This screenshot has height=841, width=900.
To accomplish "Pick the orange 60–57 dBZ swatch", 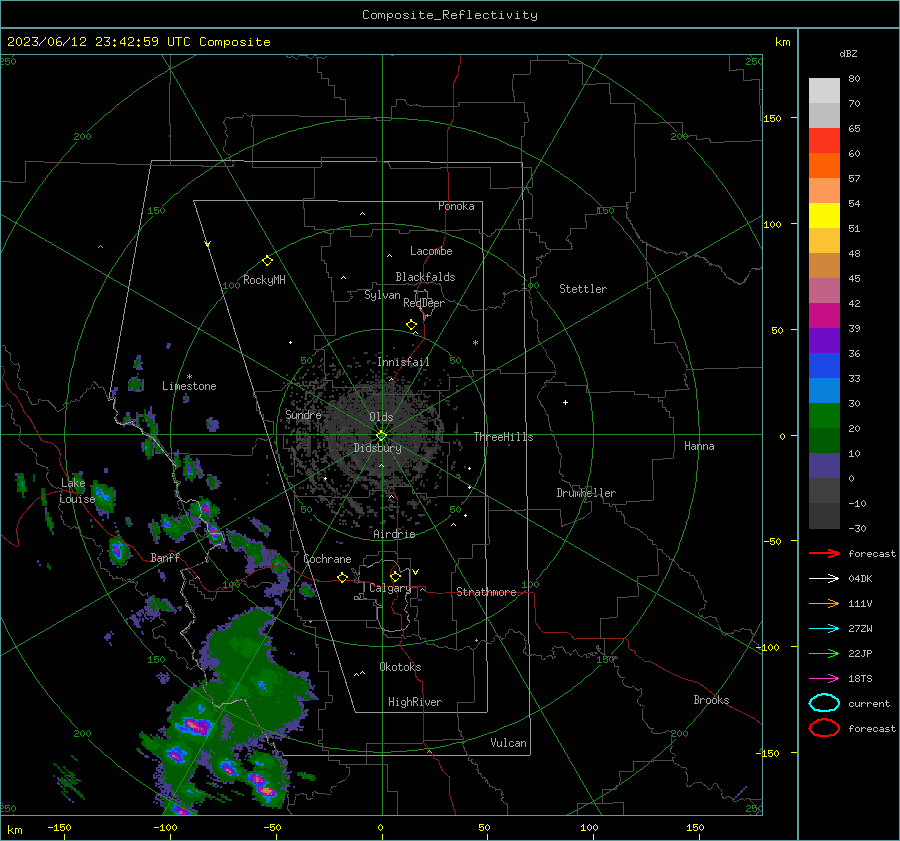I will coord(824,166).
